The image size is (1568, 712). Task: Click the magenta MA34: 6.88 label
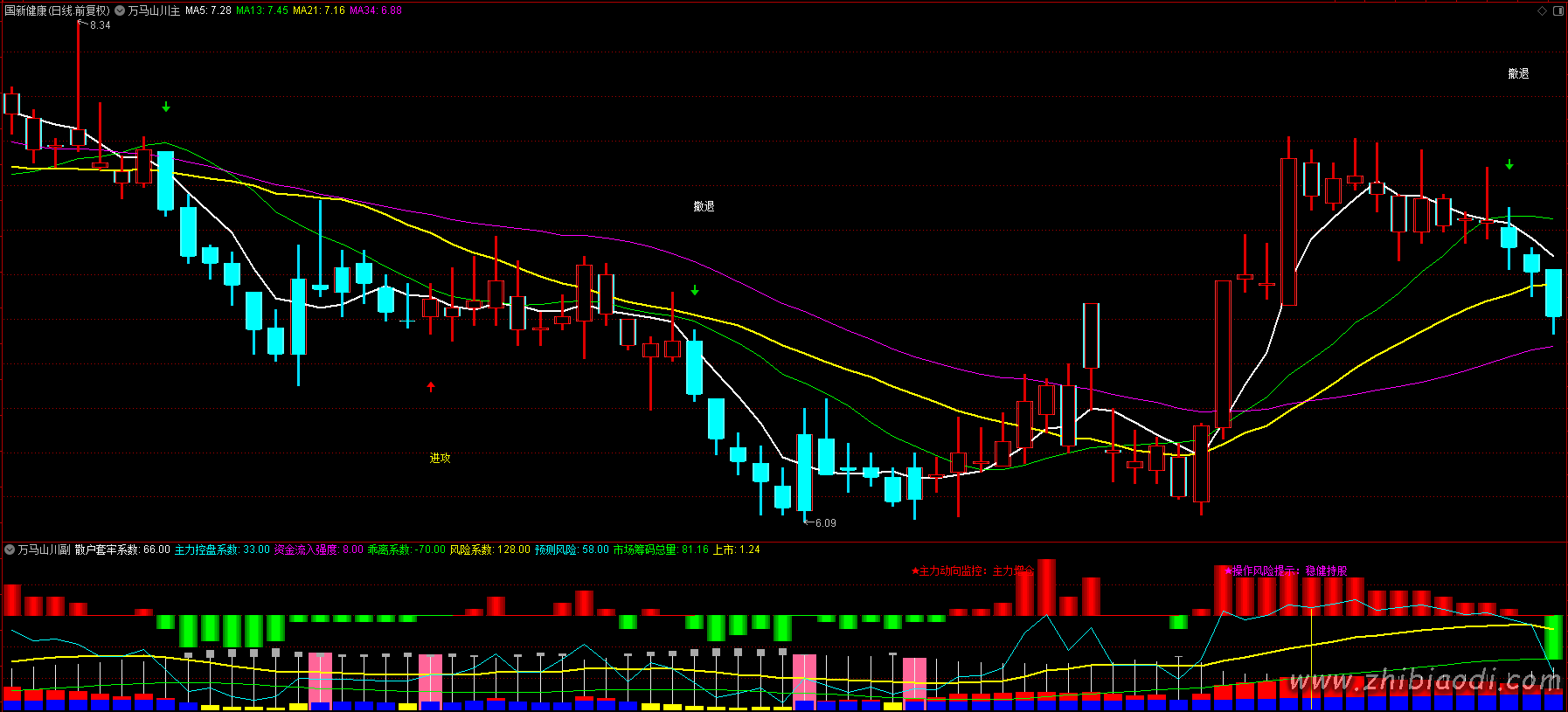click(376, 10)
